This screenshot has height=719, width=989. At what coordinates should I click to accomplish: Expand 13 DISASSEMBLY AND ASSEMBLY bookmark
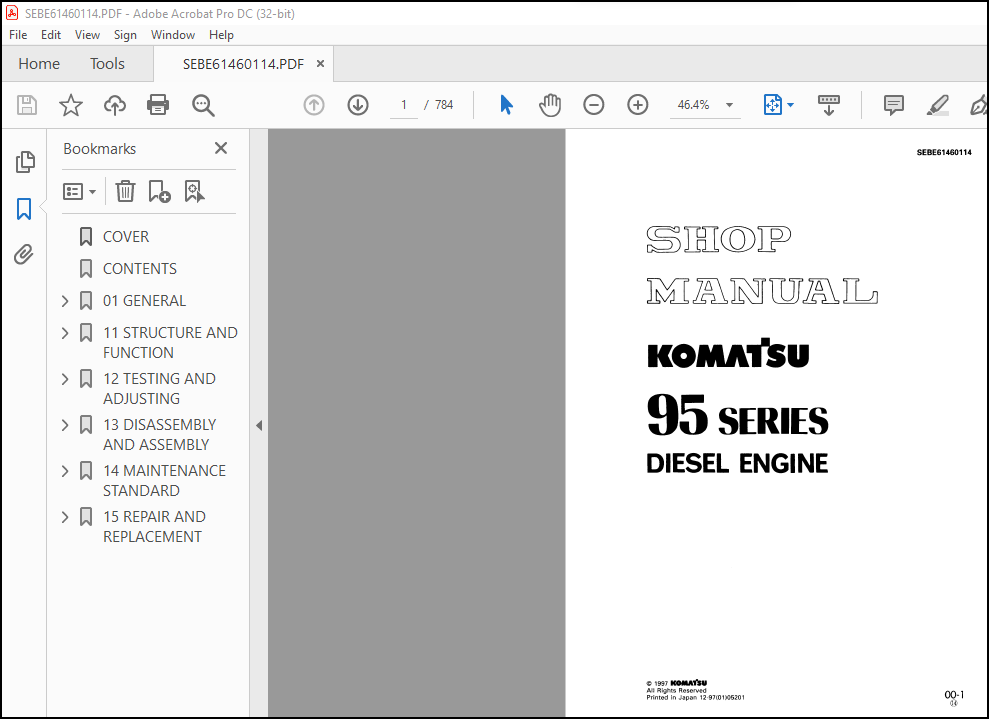click(65, 424)
